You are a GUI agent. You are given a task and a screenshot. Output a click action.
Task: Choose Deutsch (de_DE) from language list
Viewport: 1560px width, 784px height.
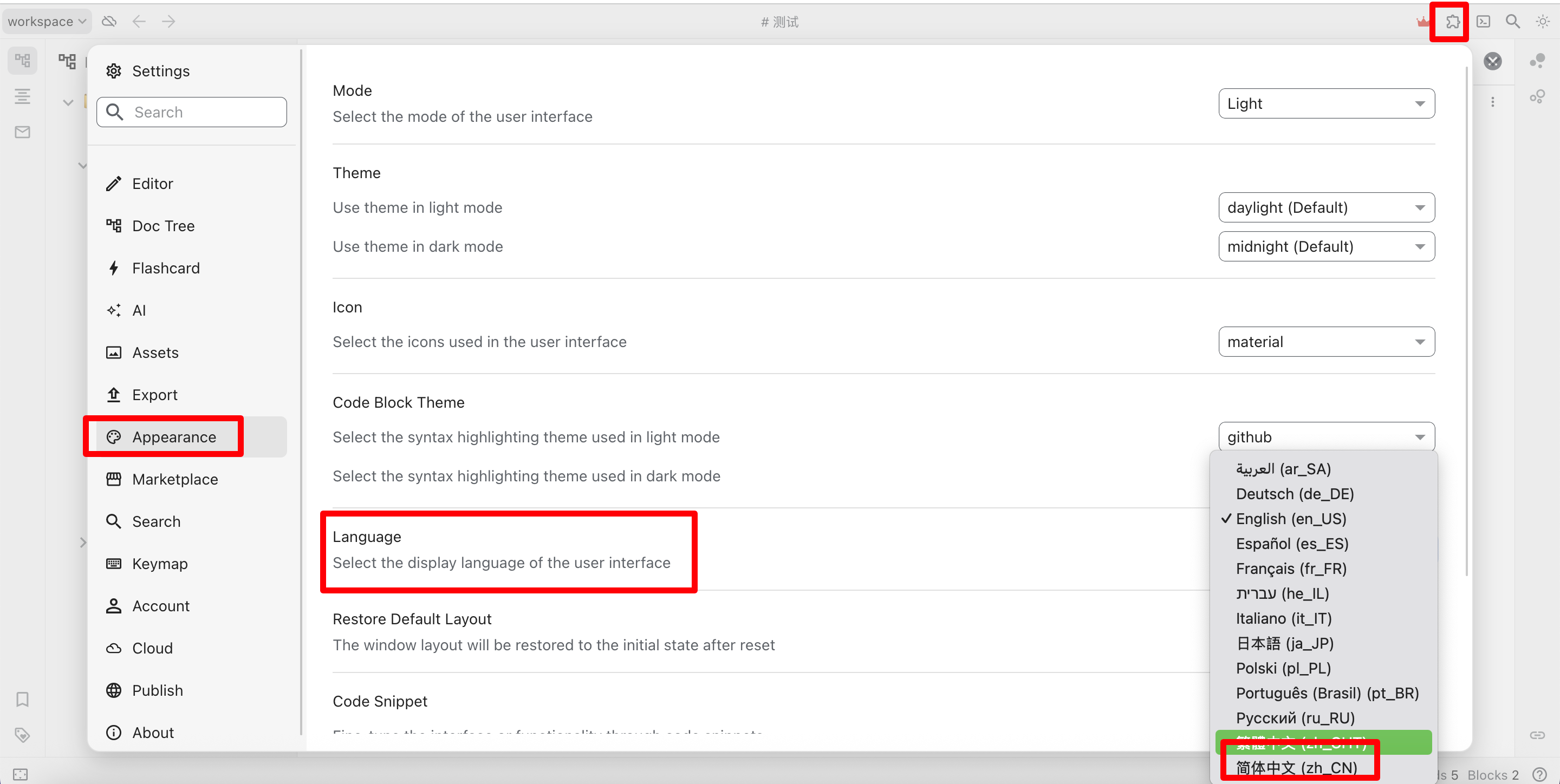click(x=1294, y=494)
